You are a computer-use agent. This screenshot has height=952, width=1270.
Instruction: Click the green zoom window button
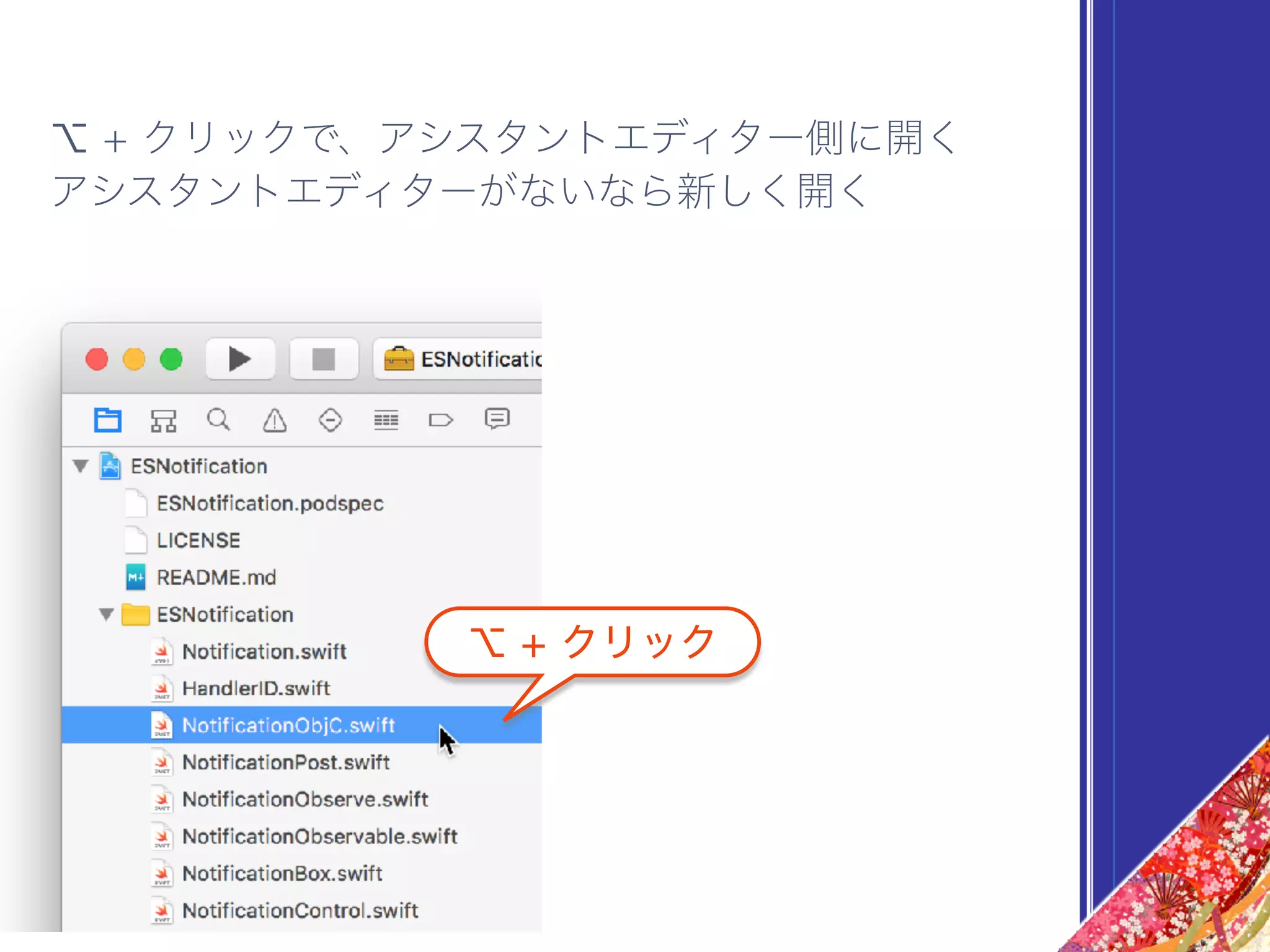(x=171, y=359)
